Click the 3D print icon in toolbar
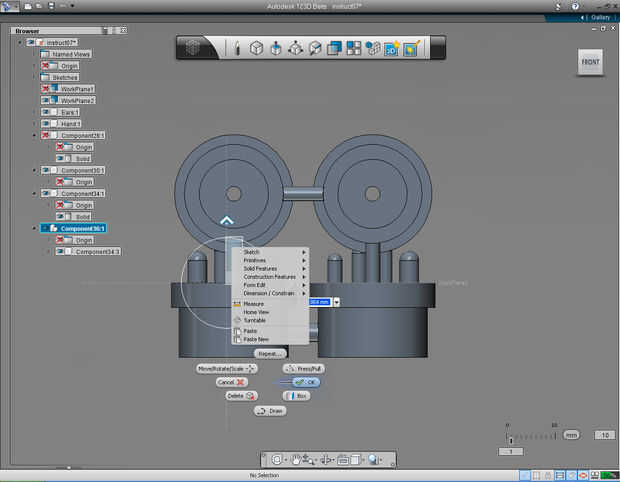Screen dimensions: 620x482 pos(391,48)
